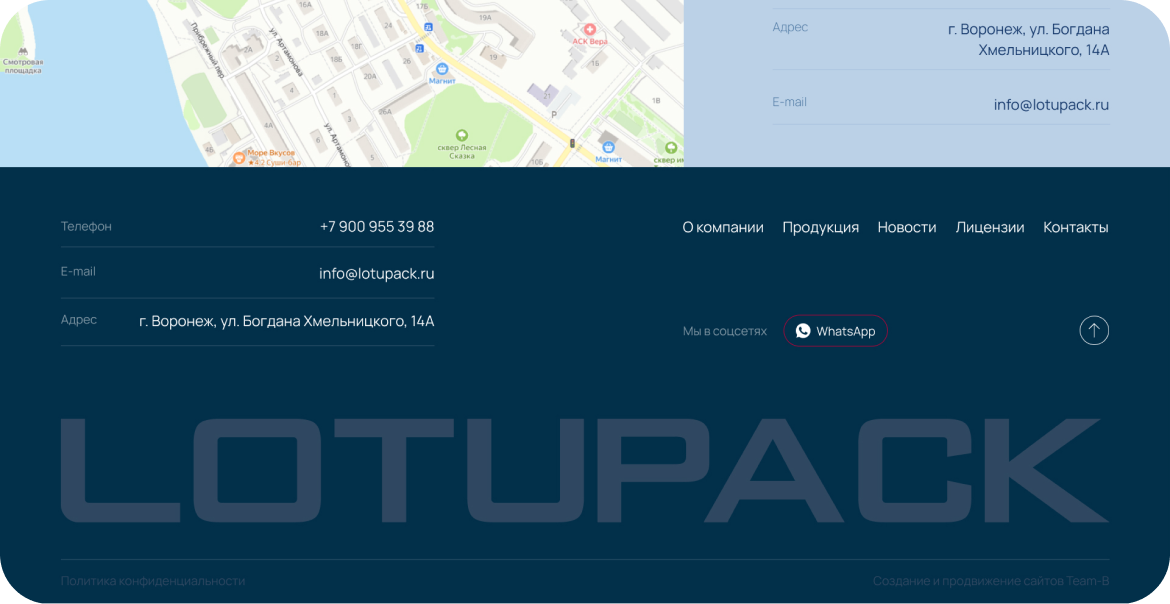Click the Смотровая площадка viewpoint marker
This screenshot has width=1170, height=604.
(22, 51)
